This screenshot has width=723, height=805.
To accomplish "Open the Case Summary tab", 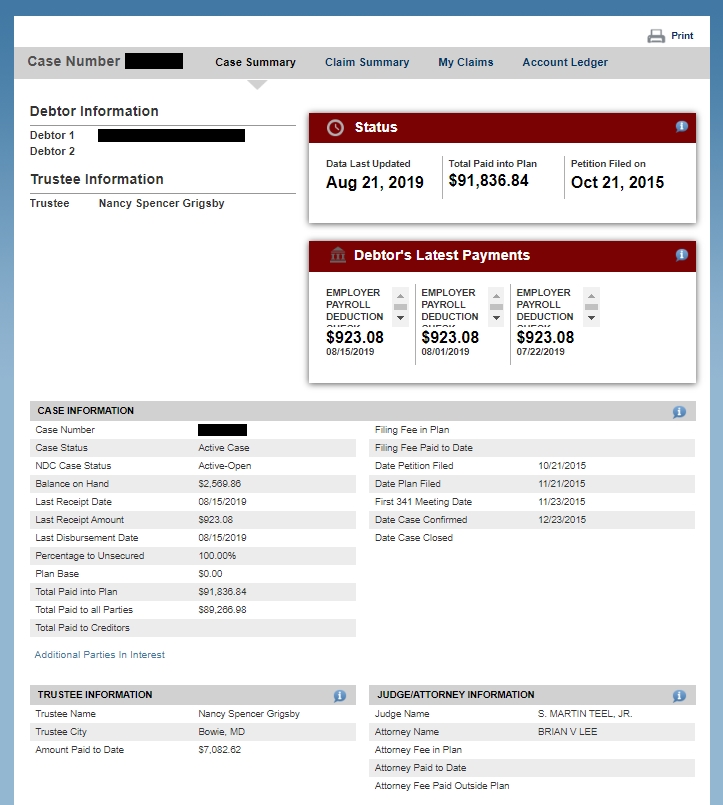I will point(255,62).
